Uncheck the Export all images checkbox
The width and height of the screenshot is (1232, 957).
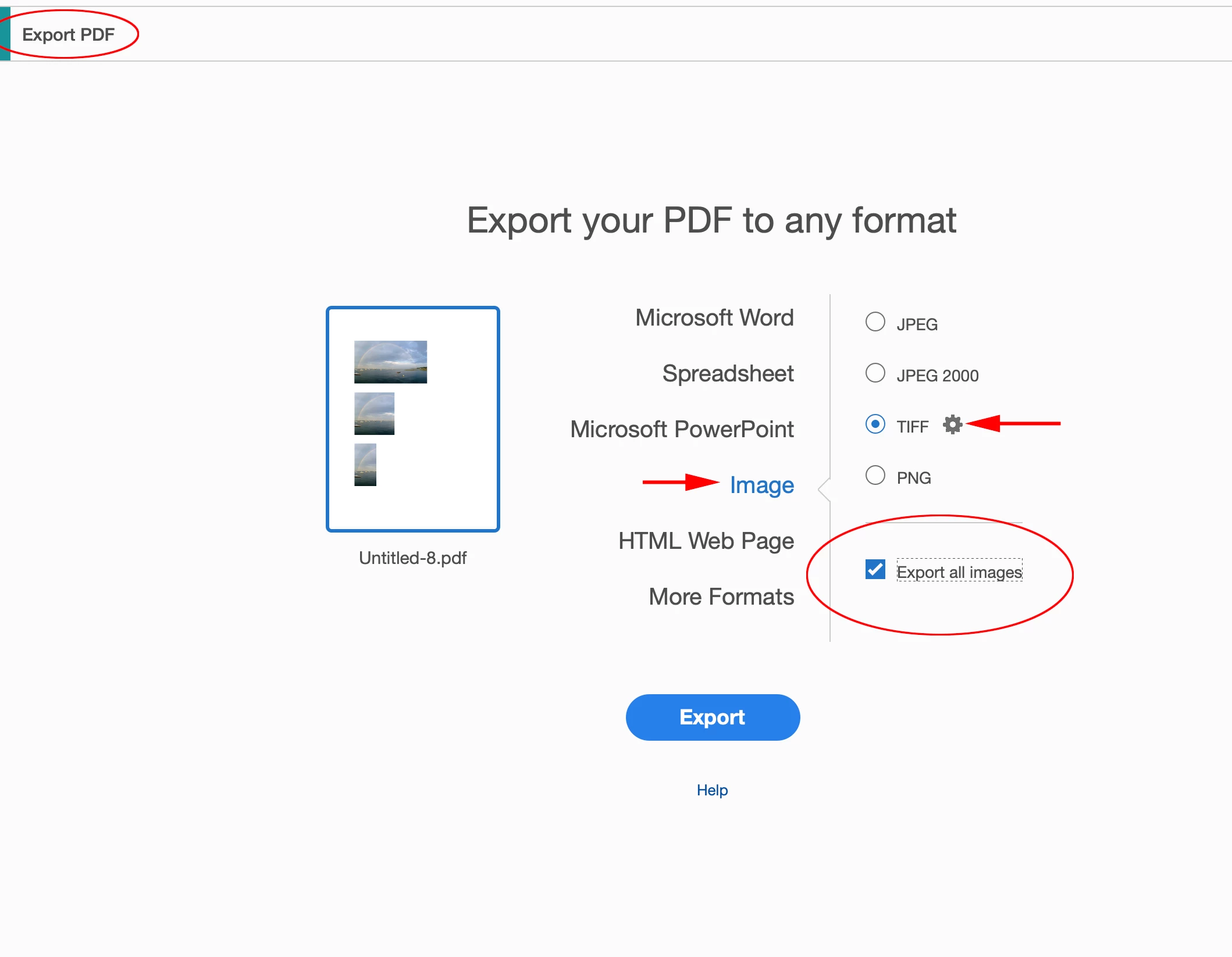[x=875, y=570]
